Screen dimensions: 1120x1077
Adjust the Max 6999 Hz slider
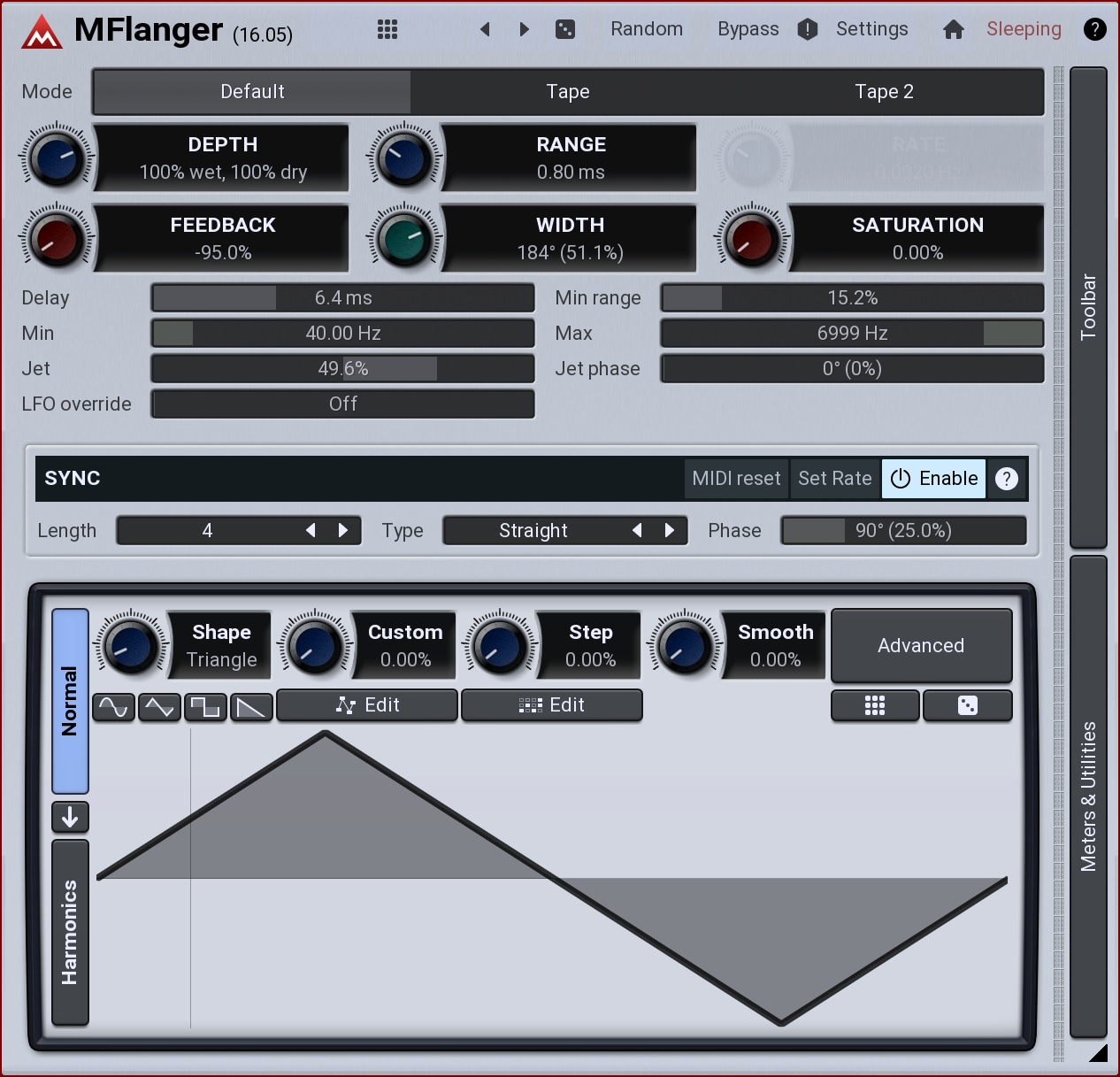tap(853, 334)
